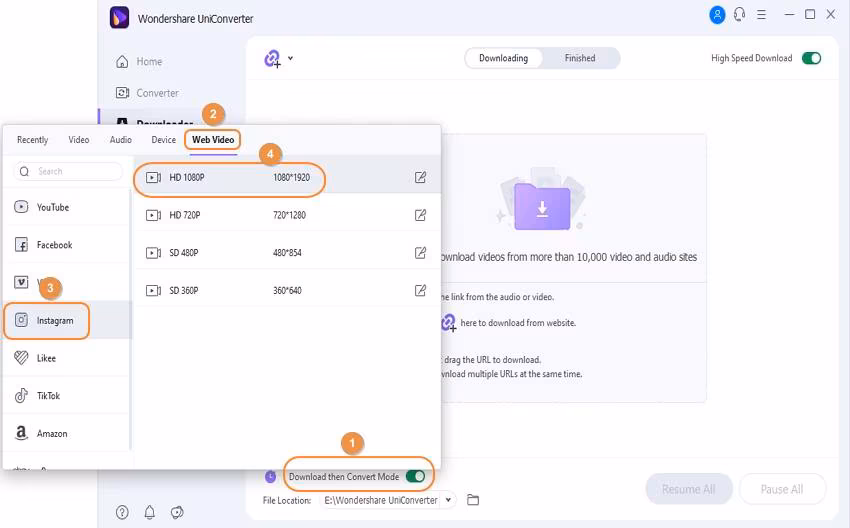The width and height of the screenshot is (850, 528).
Task: Click the Pause All button
Action: point(782,490)
